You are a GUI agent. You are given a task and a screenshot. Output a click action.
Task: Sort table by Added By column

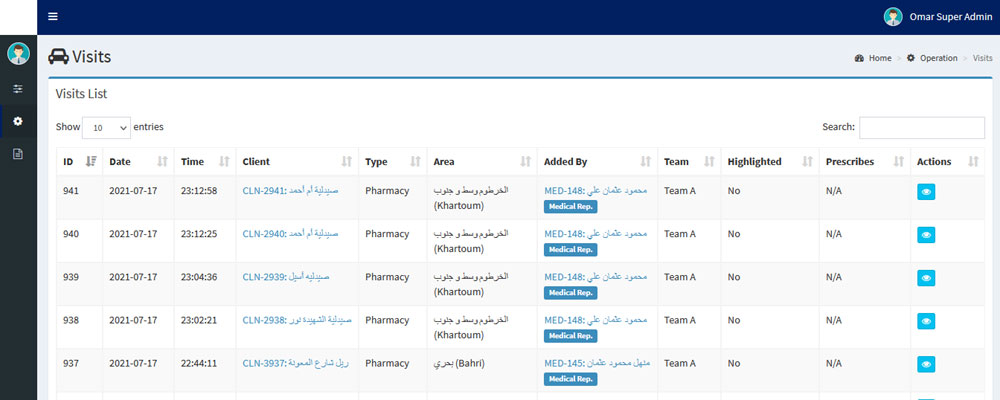(597, 162)
